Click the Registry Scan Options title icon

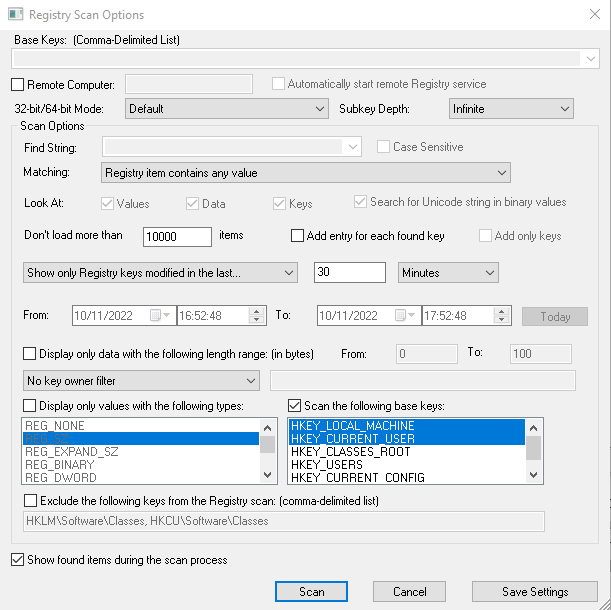[16, 14]
